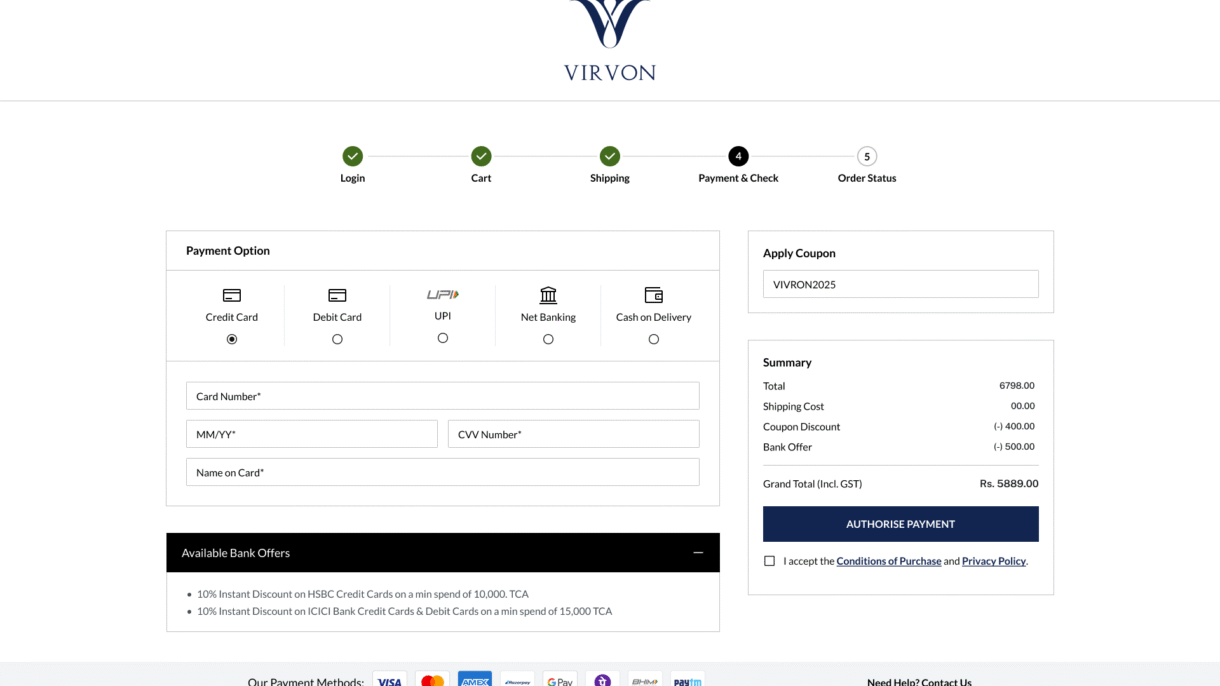Open the Conditions of Purchase link

pyautogui.click(x=888, y=561)
